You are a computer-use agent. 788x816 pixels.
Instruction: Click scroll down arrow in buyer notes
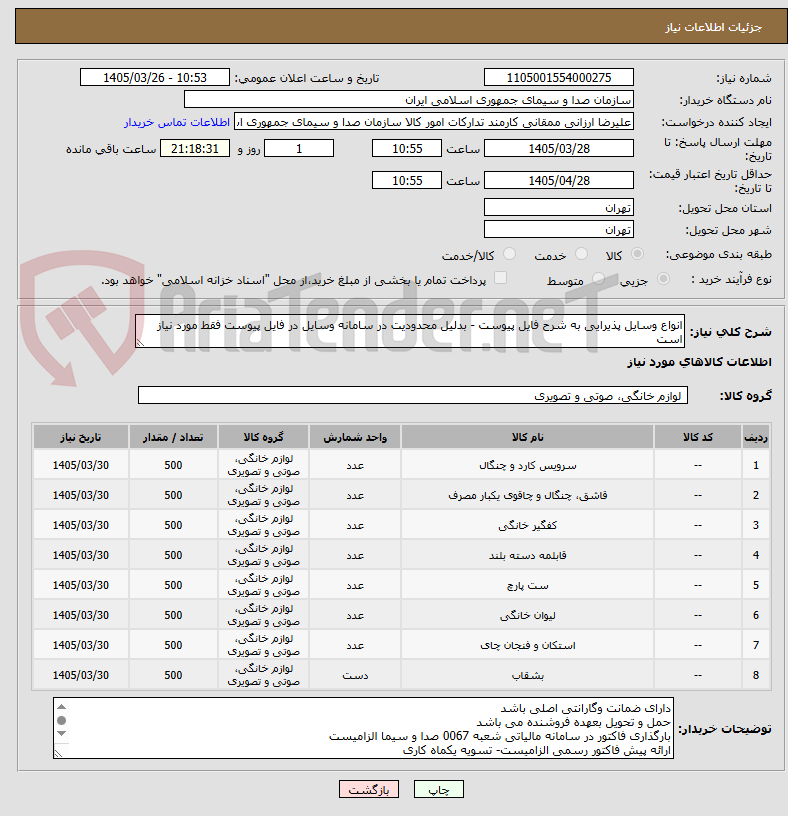coord(61,733)
